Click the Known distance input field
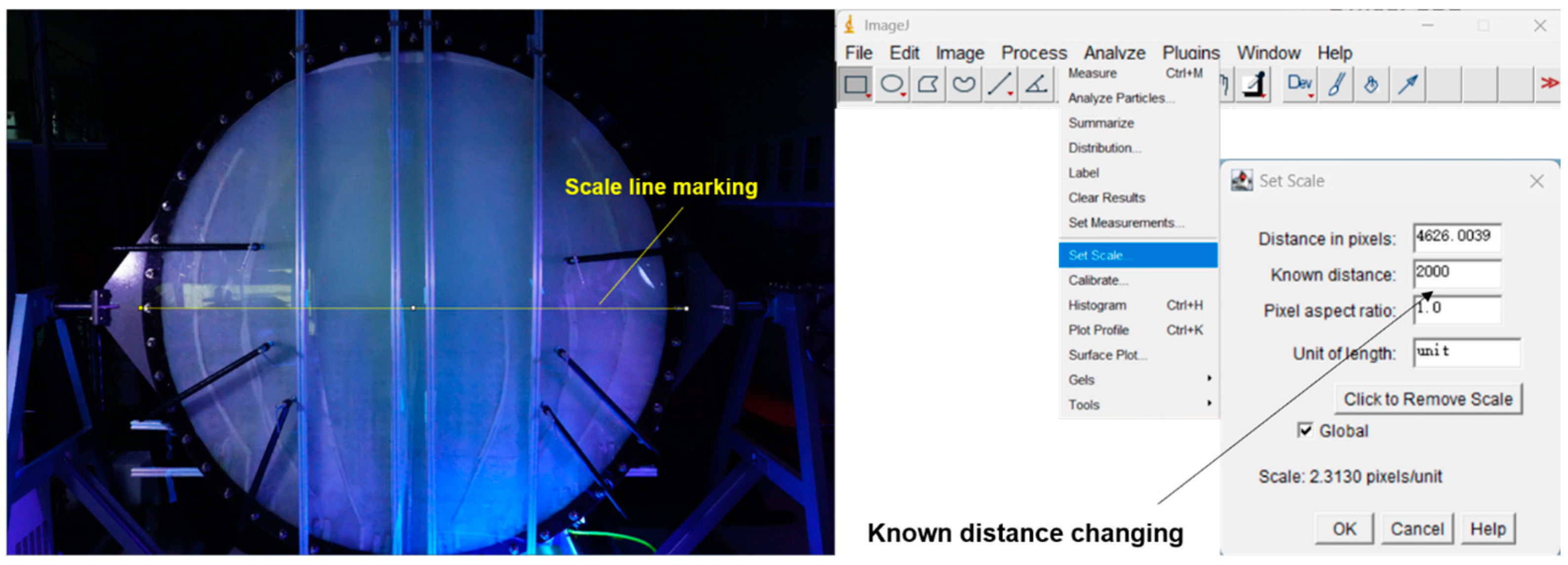This screenshot has width=1568, height=565. [1456, 274]
